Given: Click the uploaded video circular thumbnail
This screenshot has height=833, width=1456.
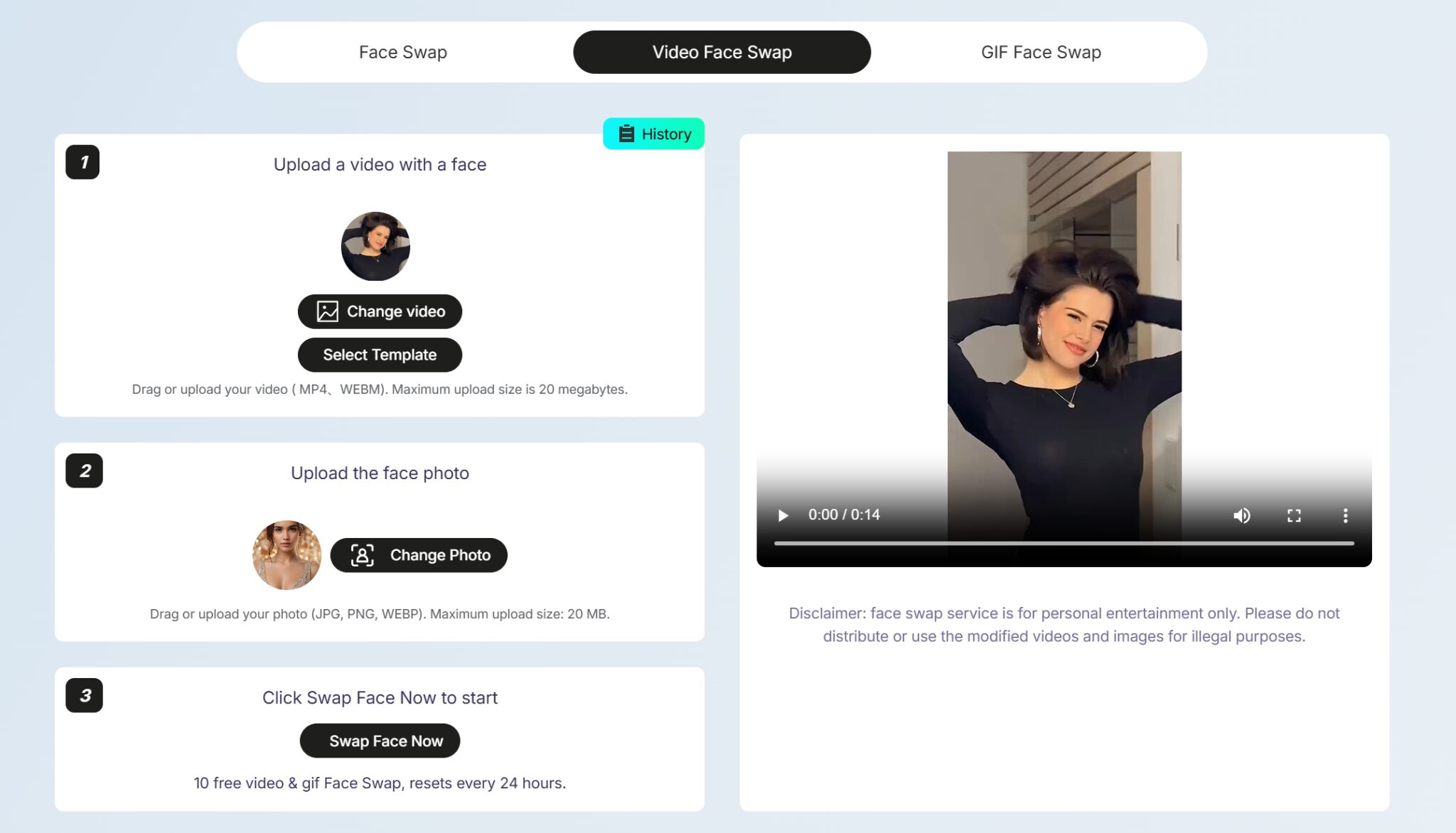Looking at the screenshot, I should tap(375, 246).
